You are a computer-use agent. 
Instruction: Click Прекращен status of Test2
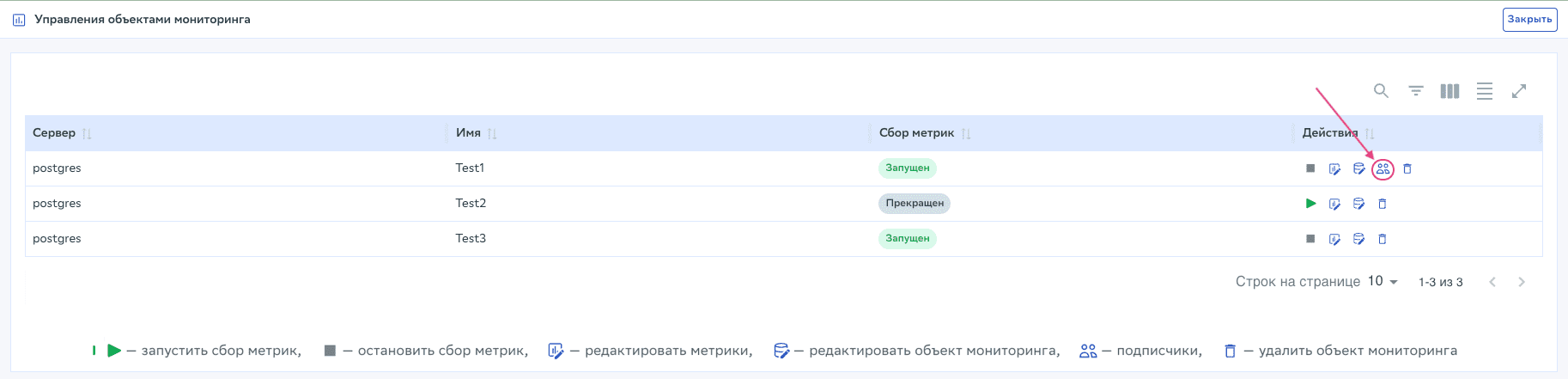coord(915,204)
